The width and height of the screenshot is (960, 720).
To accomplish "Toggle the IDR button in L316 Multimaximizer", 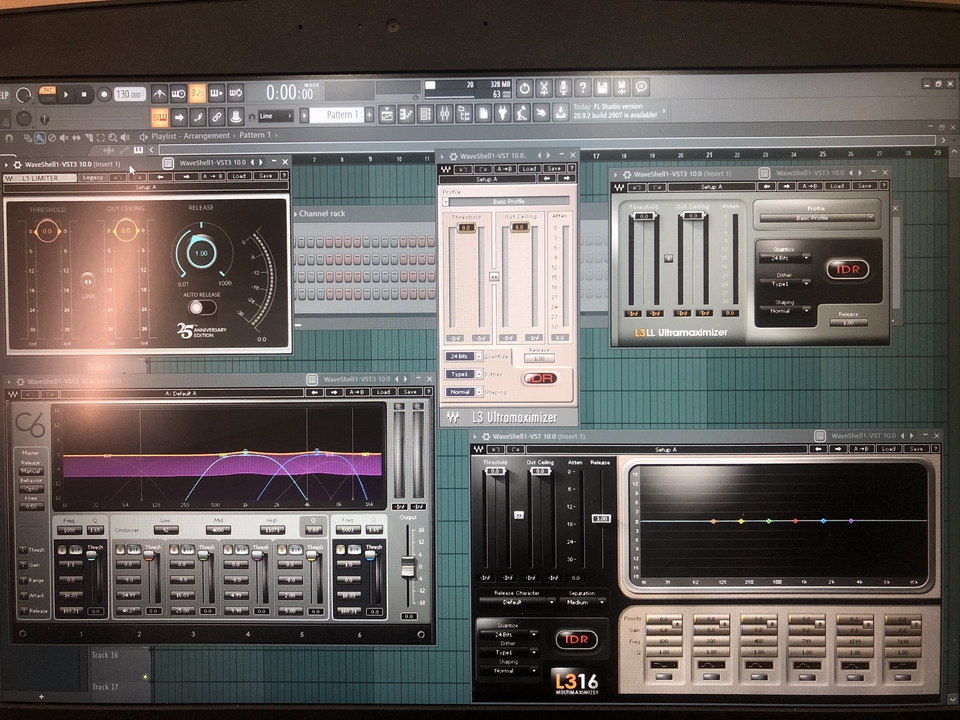I will coord(576,639).
